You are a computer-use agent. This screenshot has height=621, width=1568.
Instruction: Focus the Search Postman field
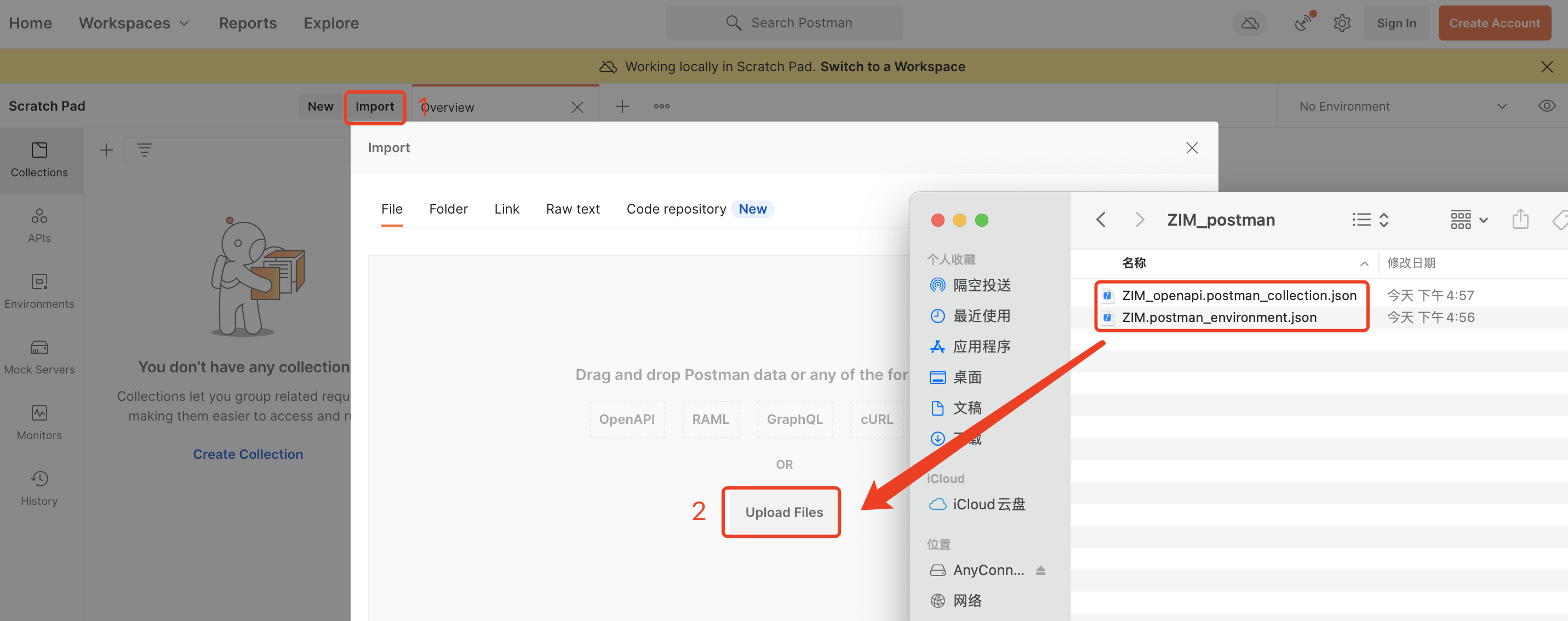(x=784, y=23)
